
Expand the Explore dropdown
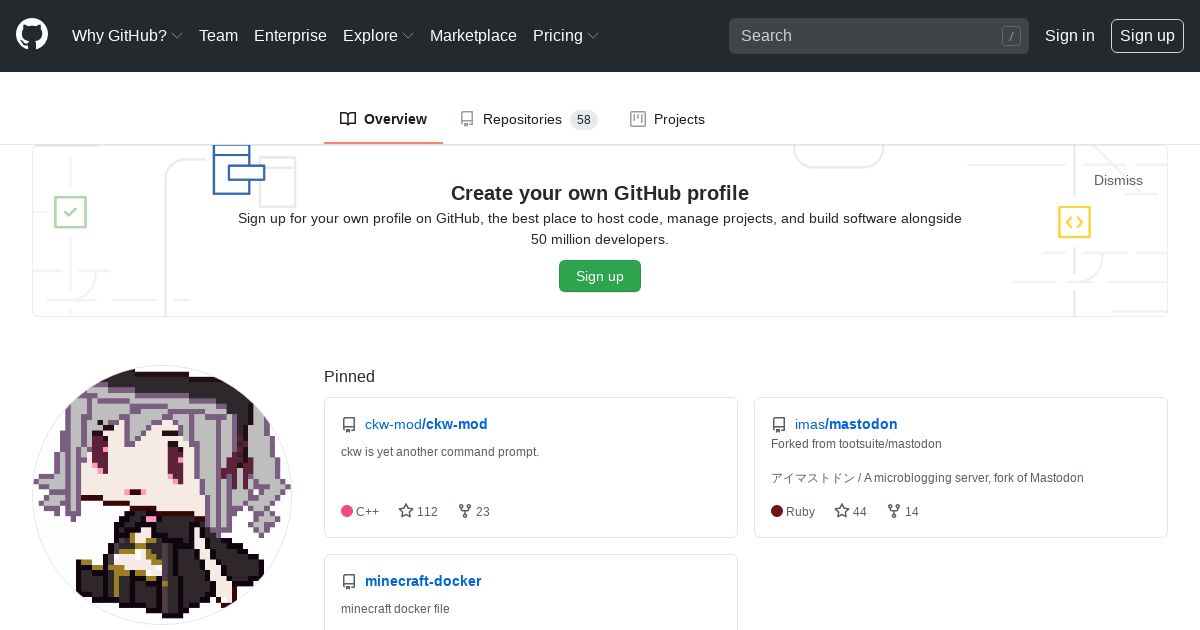pyautogui.click(x=378, y=35)
